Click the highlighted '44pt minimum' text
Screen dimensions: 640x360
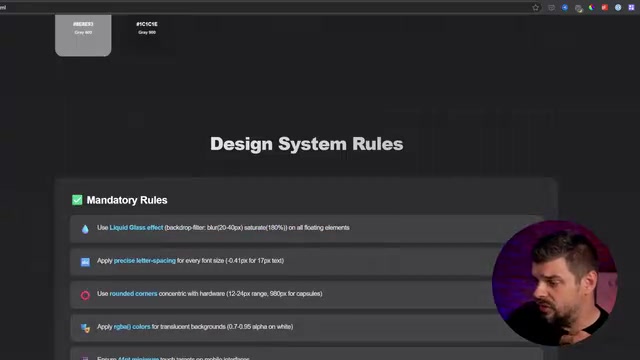(x=138, y=358)
